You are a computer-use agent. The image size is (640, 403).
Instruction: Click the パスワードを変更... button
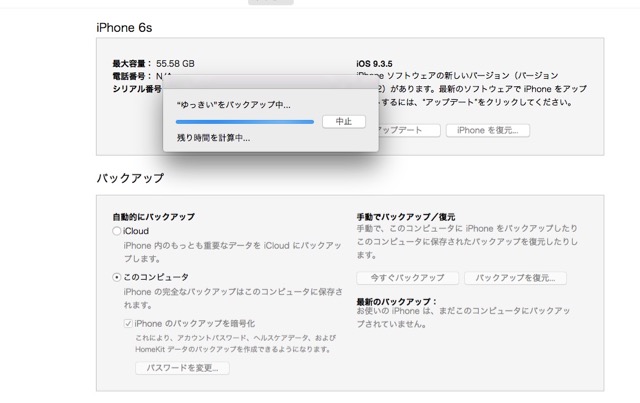click(182, 368)
